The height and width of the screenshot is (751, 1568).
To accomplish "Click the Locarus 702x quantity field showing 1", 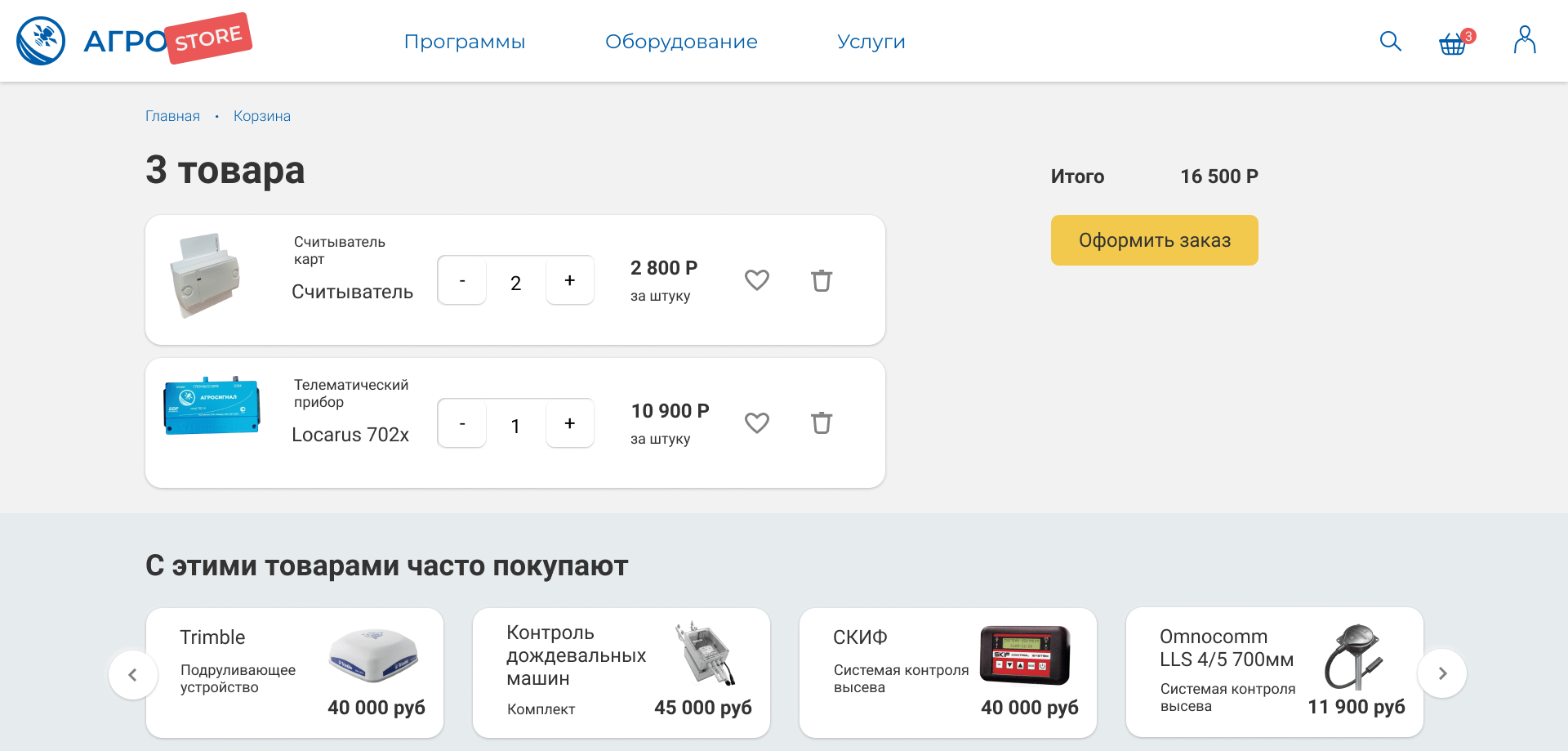I will click(515, 426).
